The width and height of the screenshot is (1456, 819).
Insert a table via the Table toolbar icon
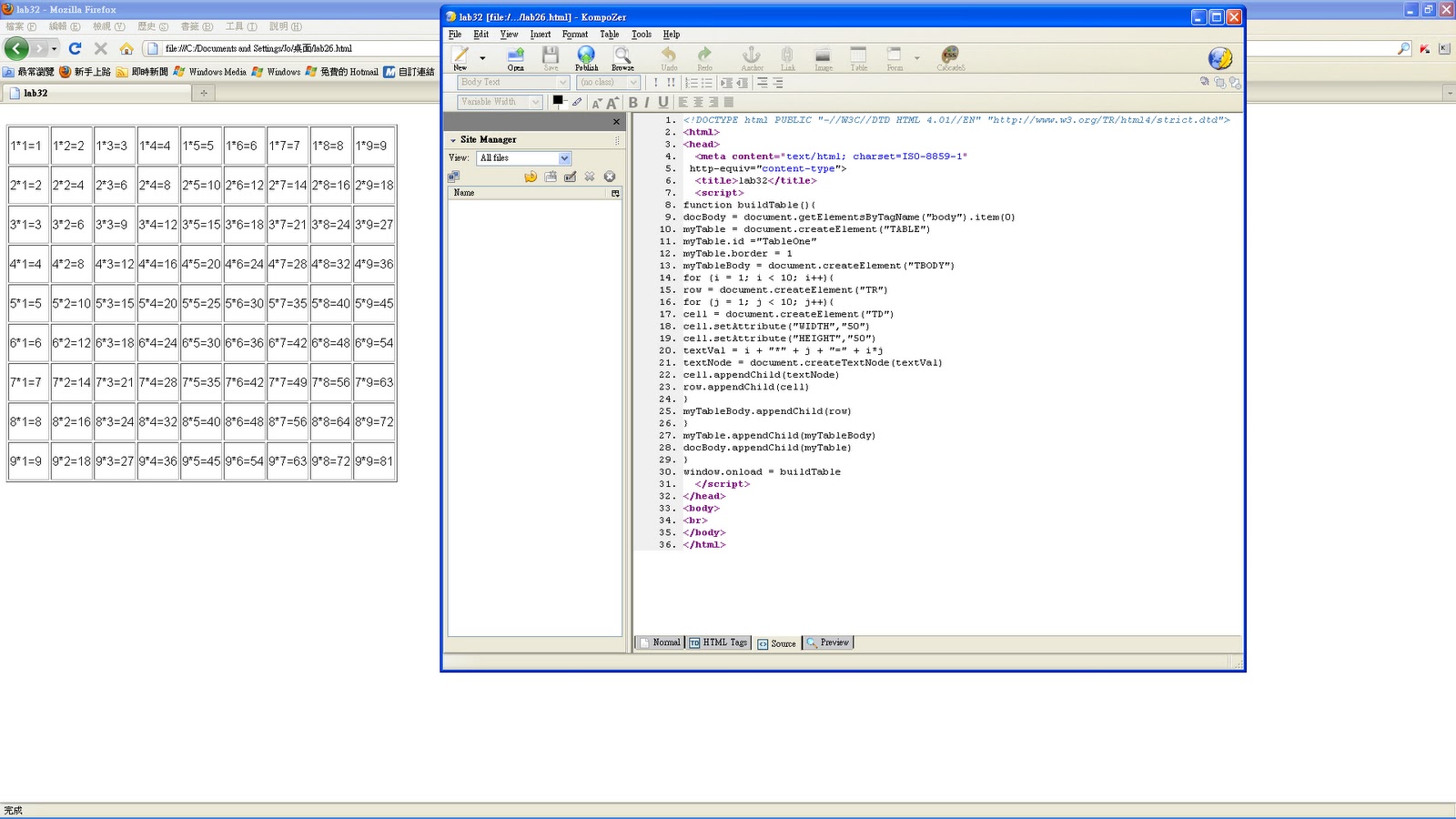pos(859,58)
